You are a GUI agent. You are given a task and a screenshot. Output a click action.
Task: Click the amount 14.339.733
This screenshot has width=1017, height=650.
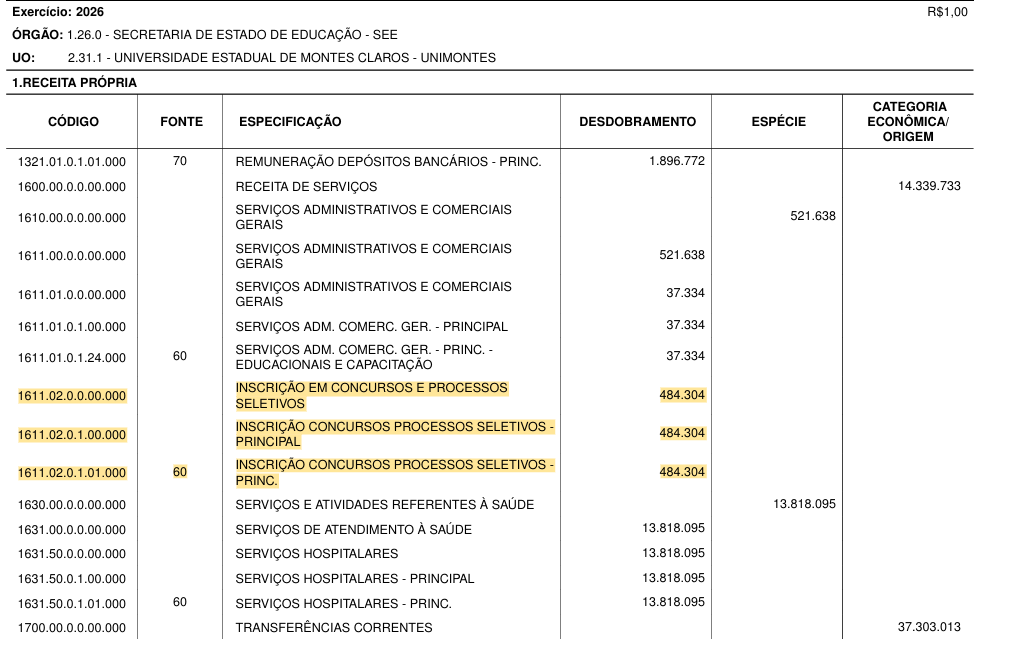(929, 186)
